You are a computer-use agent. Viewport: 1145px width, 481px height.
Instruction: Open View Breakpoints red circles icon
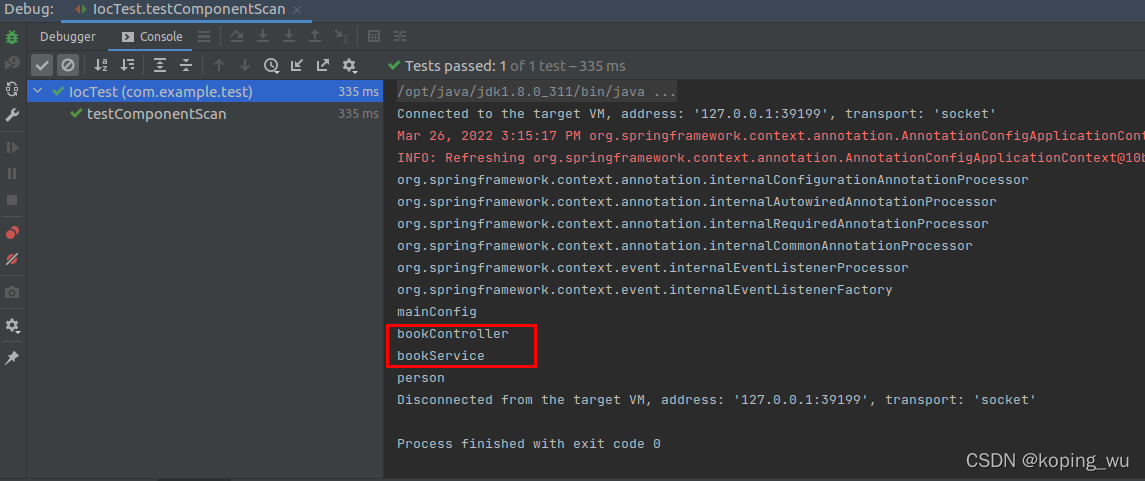point(12,233)
